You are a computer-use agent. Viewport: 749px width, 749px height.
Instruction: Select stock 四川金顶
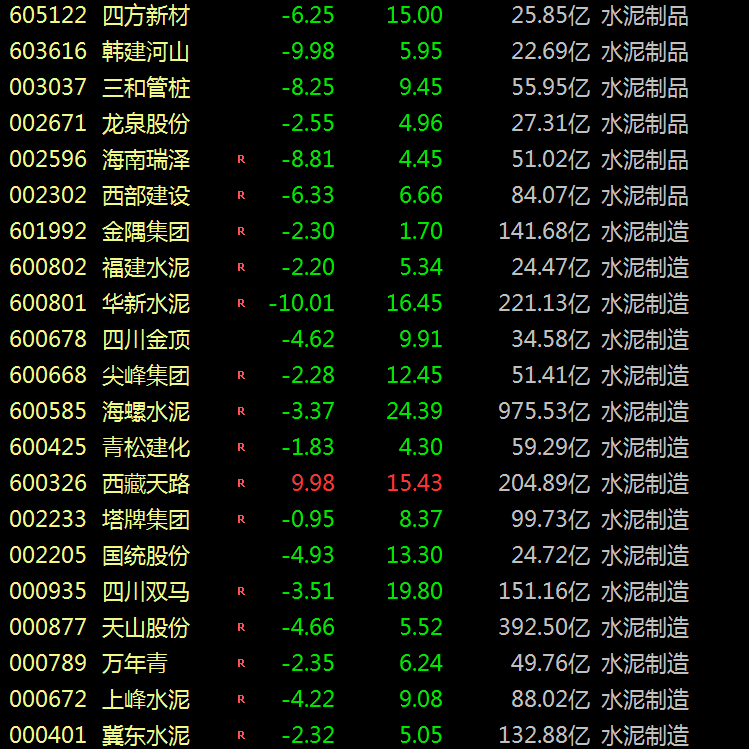146,339
